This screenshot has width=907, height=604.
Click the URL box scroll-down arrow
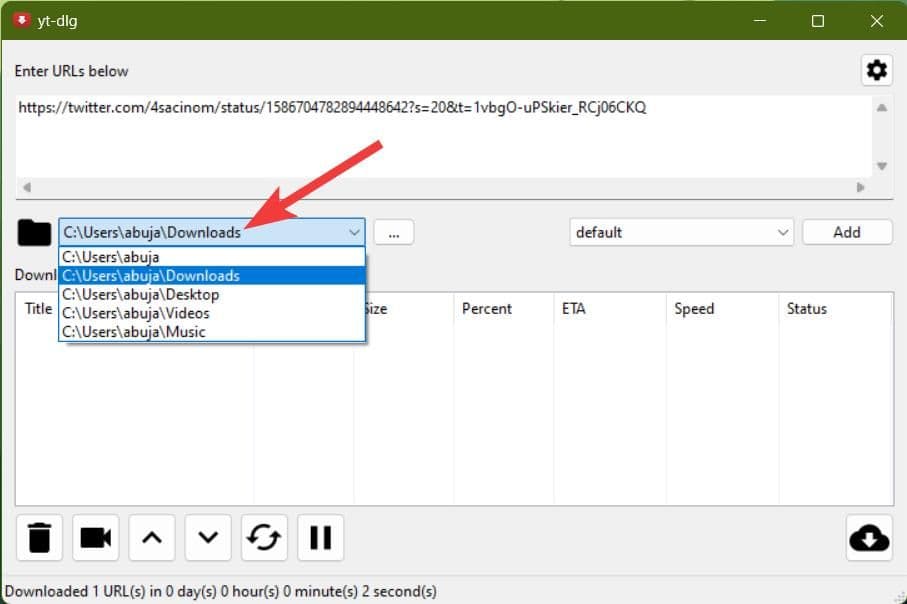(881, 166)
